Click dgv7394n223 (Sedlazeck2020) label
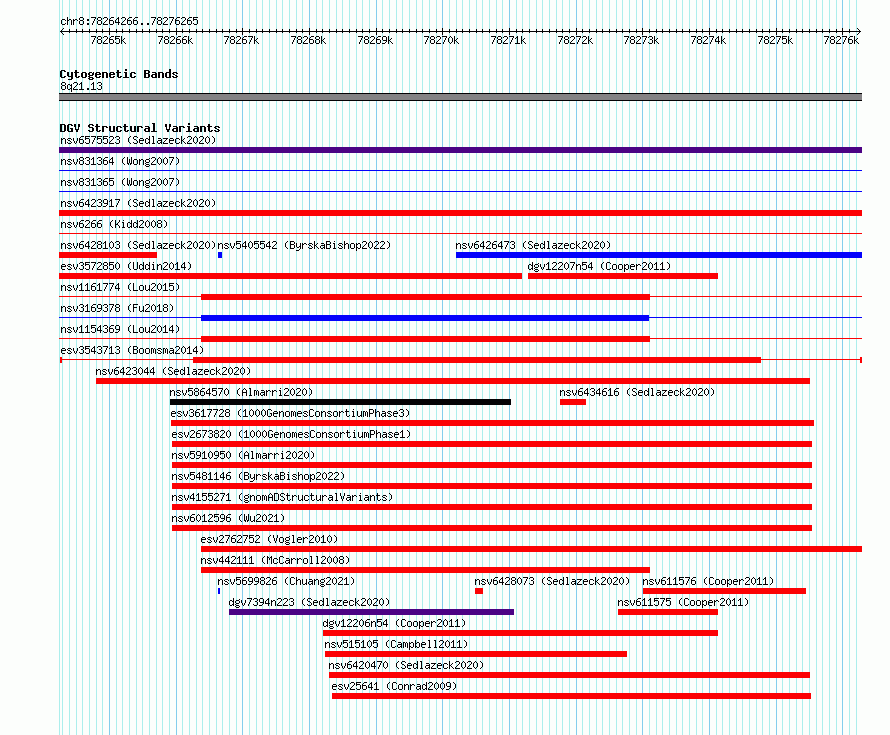The image size is (890, 735). [309, 602]
